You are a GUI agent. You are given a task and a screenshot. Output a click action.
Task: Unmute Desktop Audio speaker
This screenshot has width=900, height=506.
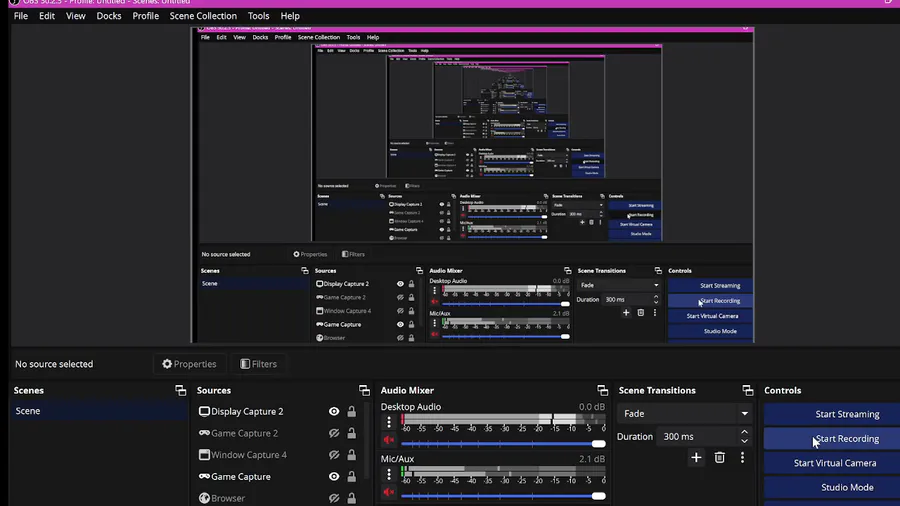pos(389,440)
